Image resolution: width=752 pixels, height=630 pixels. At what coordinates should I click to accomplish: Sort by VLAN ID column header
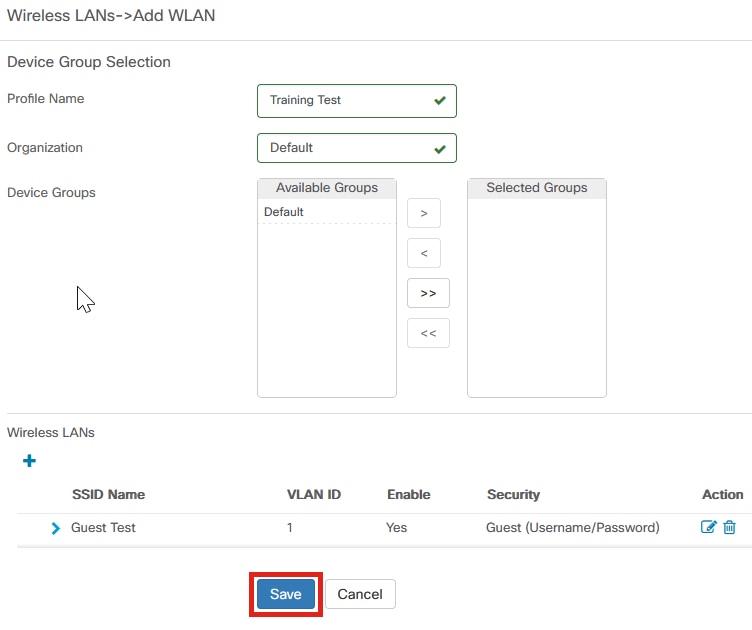click(x=314, y=494)
